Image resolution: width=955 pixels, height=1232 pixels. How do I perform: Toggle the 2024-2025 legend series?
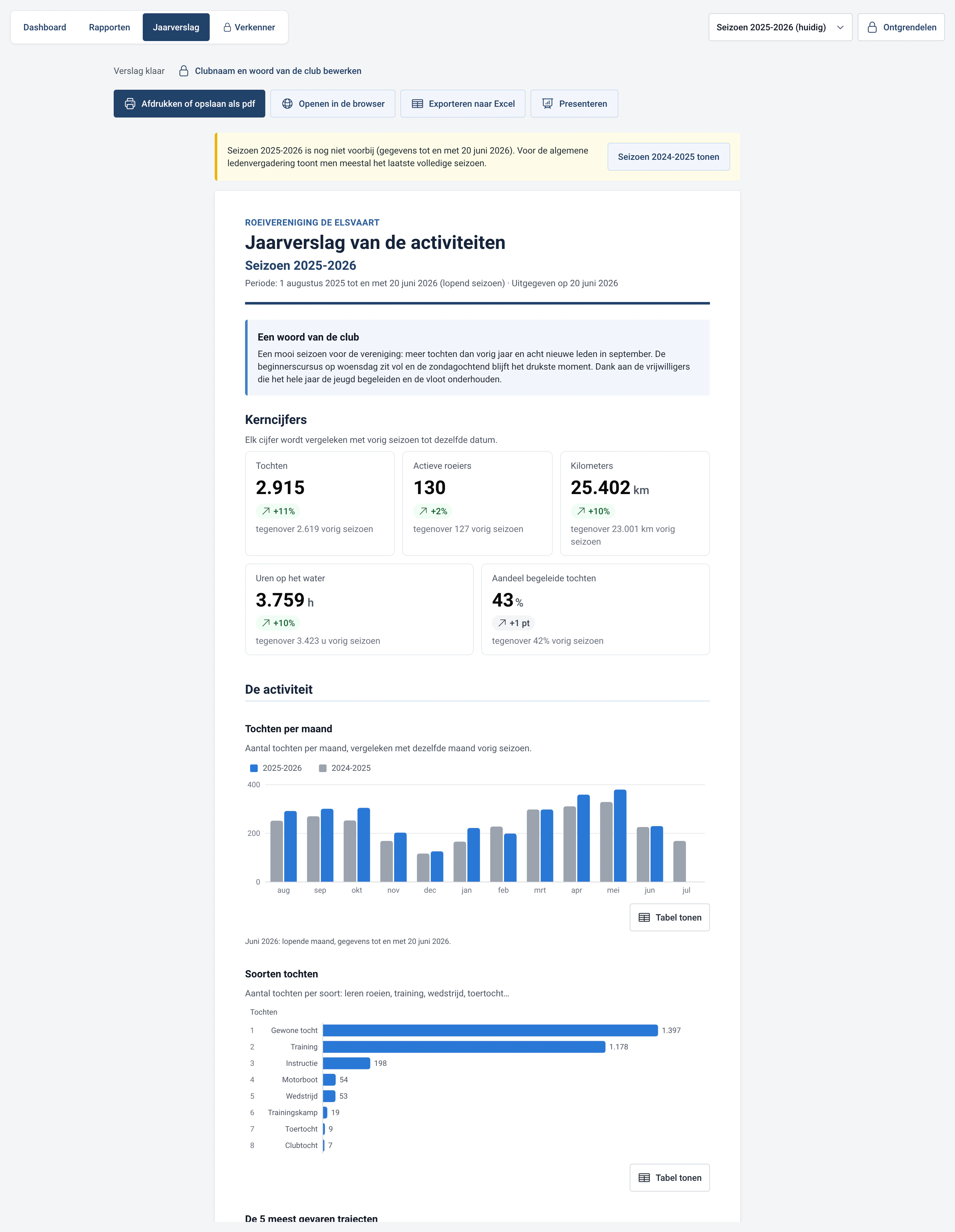pos(345,768)
